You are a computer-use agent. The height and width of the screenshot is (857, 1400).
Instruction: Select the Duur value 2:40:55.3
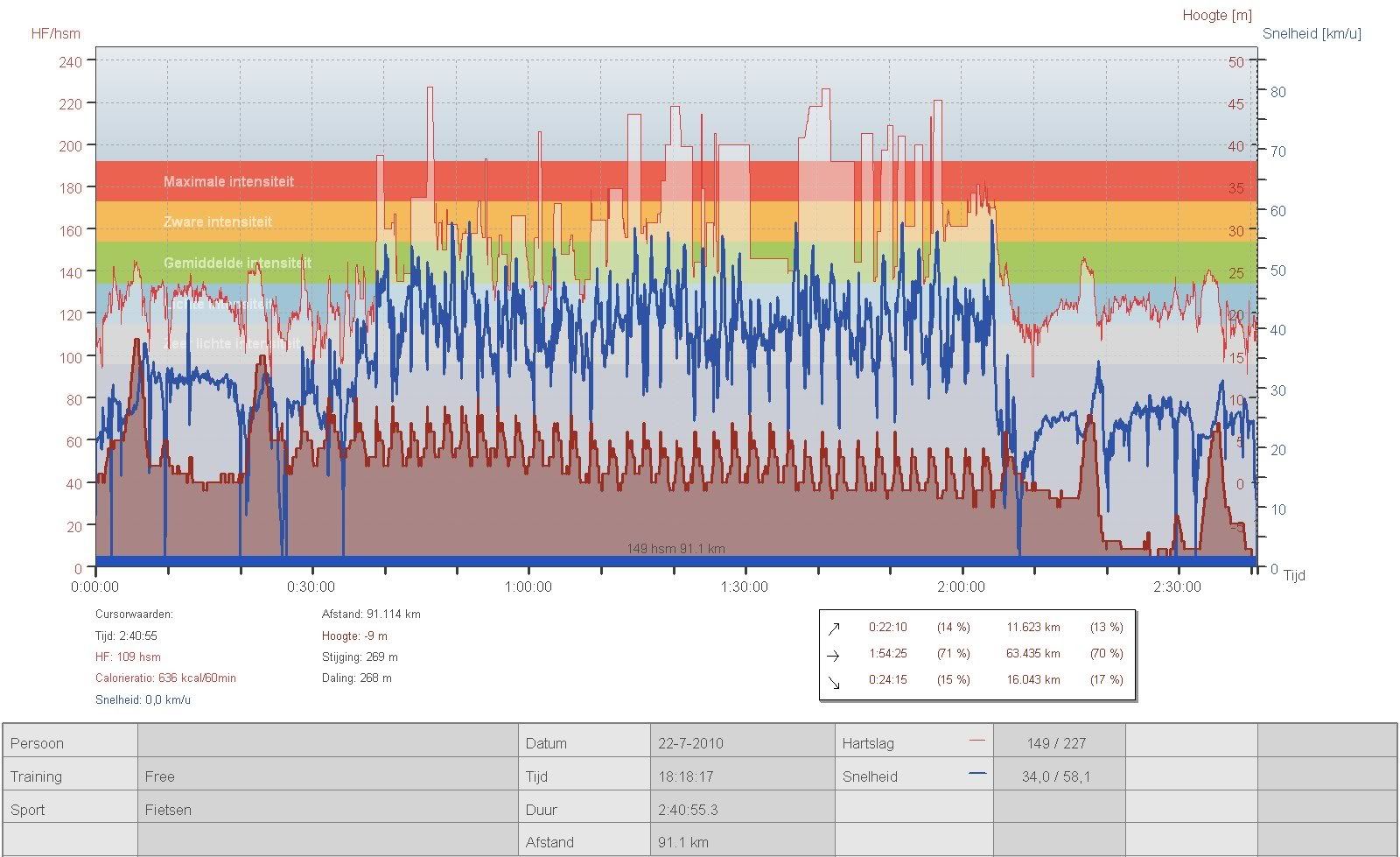pos(688,810)
